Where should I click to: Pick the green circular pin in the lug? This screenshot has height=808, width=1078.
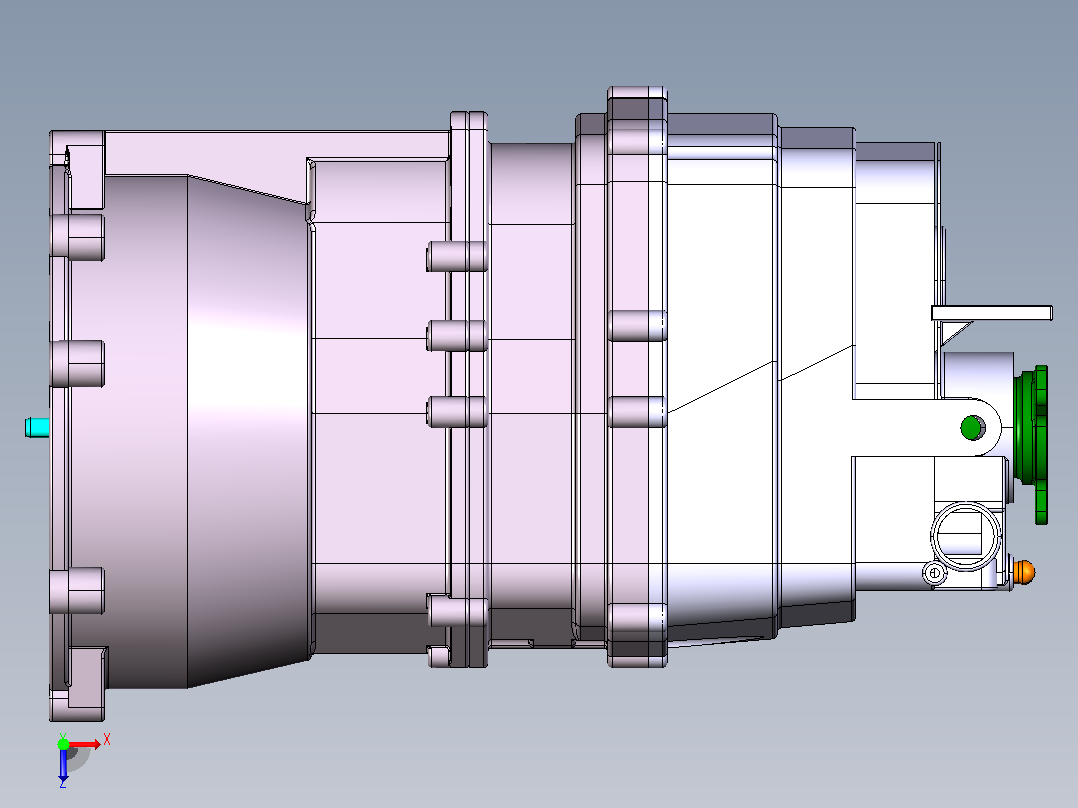972,427
